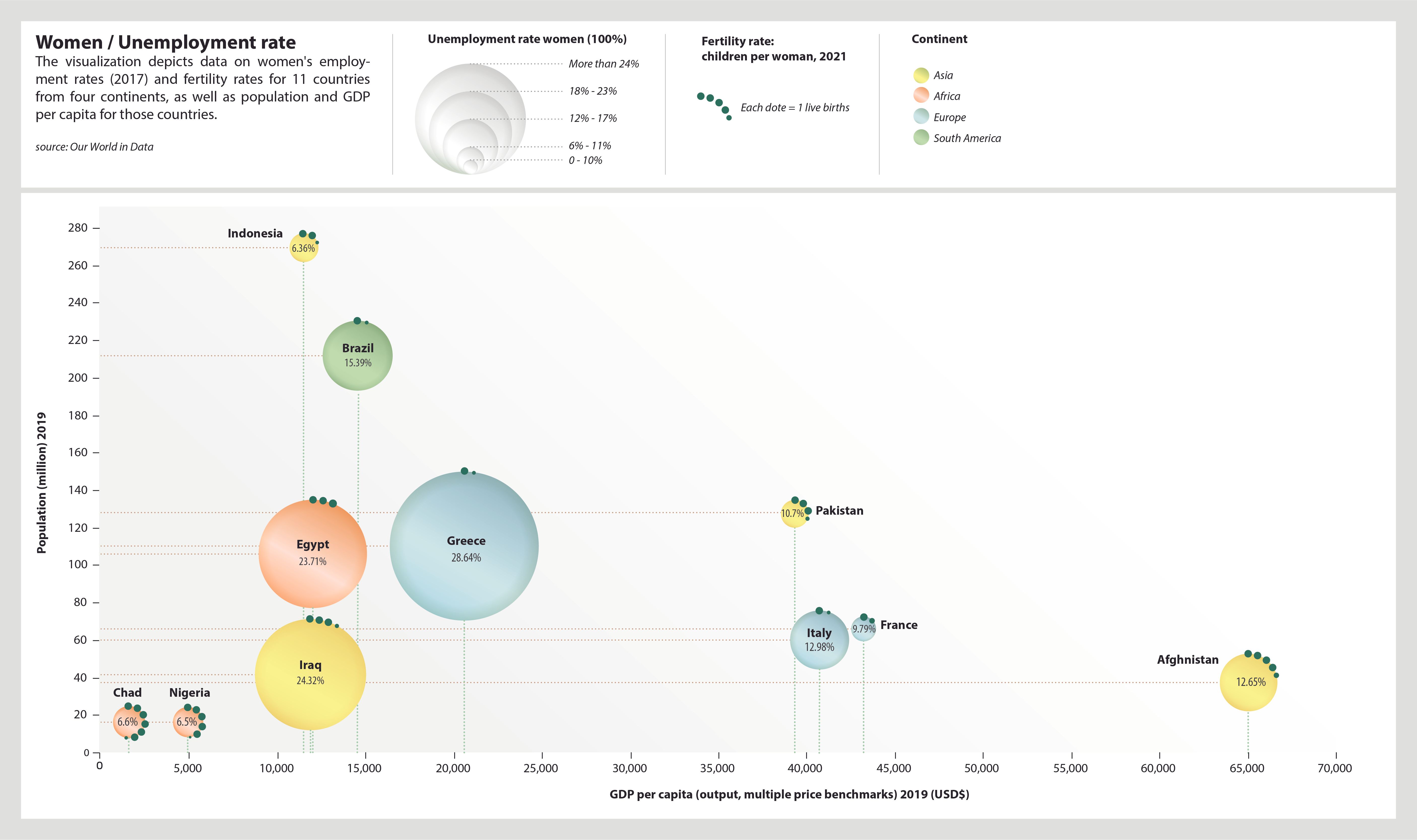Click the 'source: Our World in Data' text
This screenshot has width=1417, height=840.
click(94, 147)
